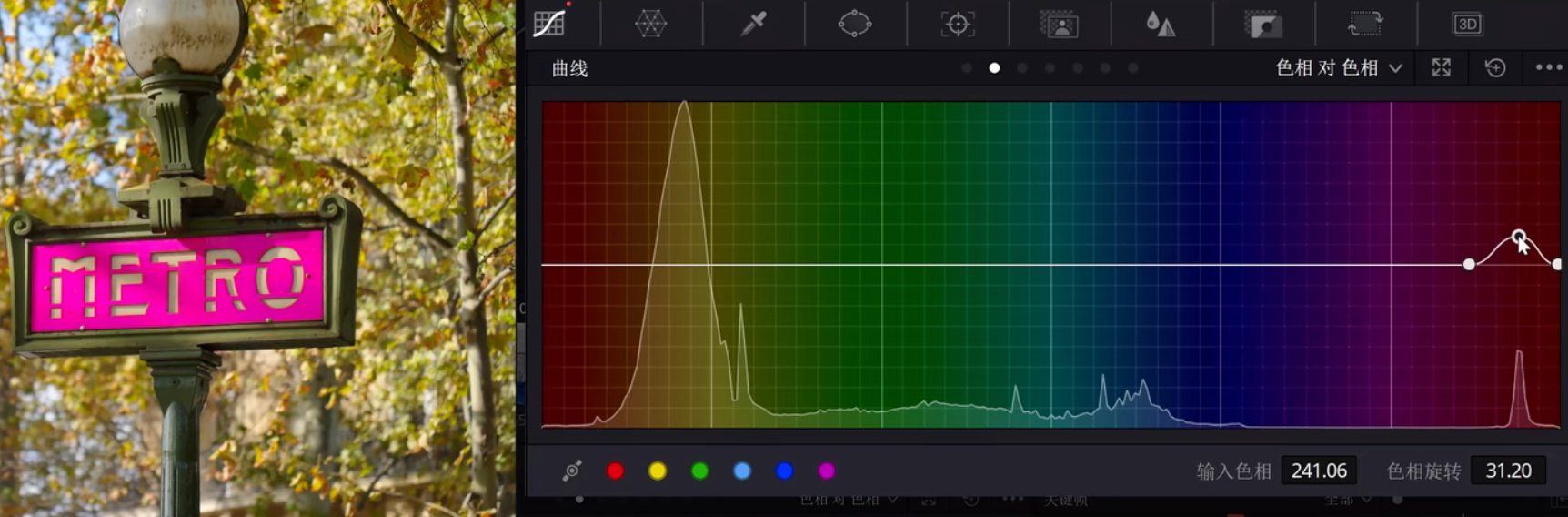
Task: Click the 曲线 panel title
Action: (x=570, y=68)
